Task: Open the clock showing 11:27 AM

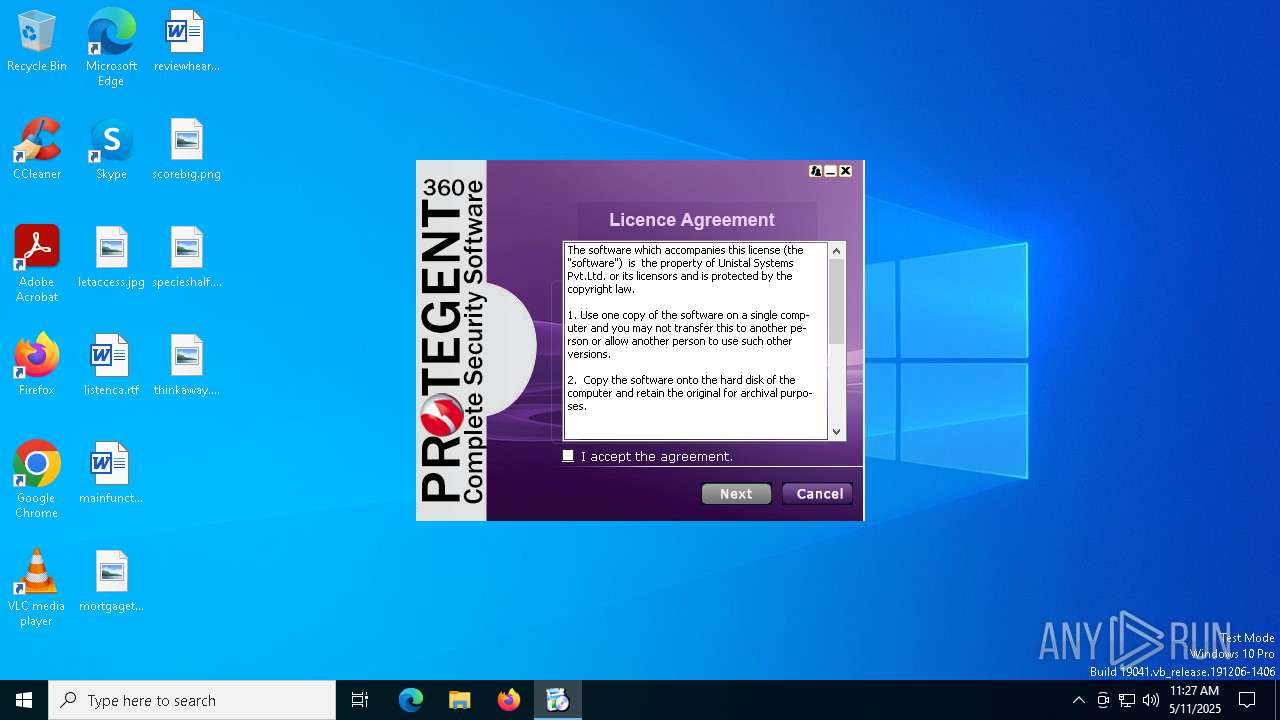Action: [x=1195, y=700]
